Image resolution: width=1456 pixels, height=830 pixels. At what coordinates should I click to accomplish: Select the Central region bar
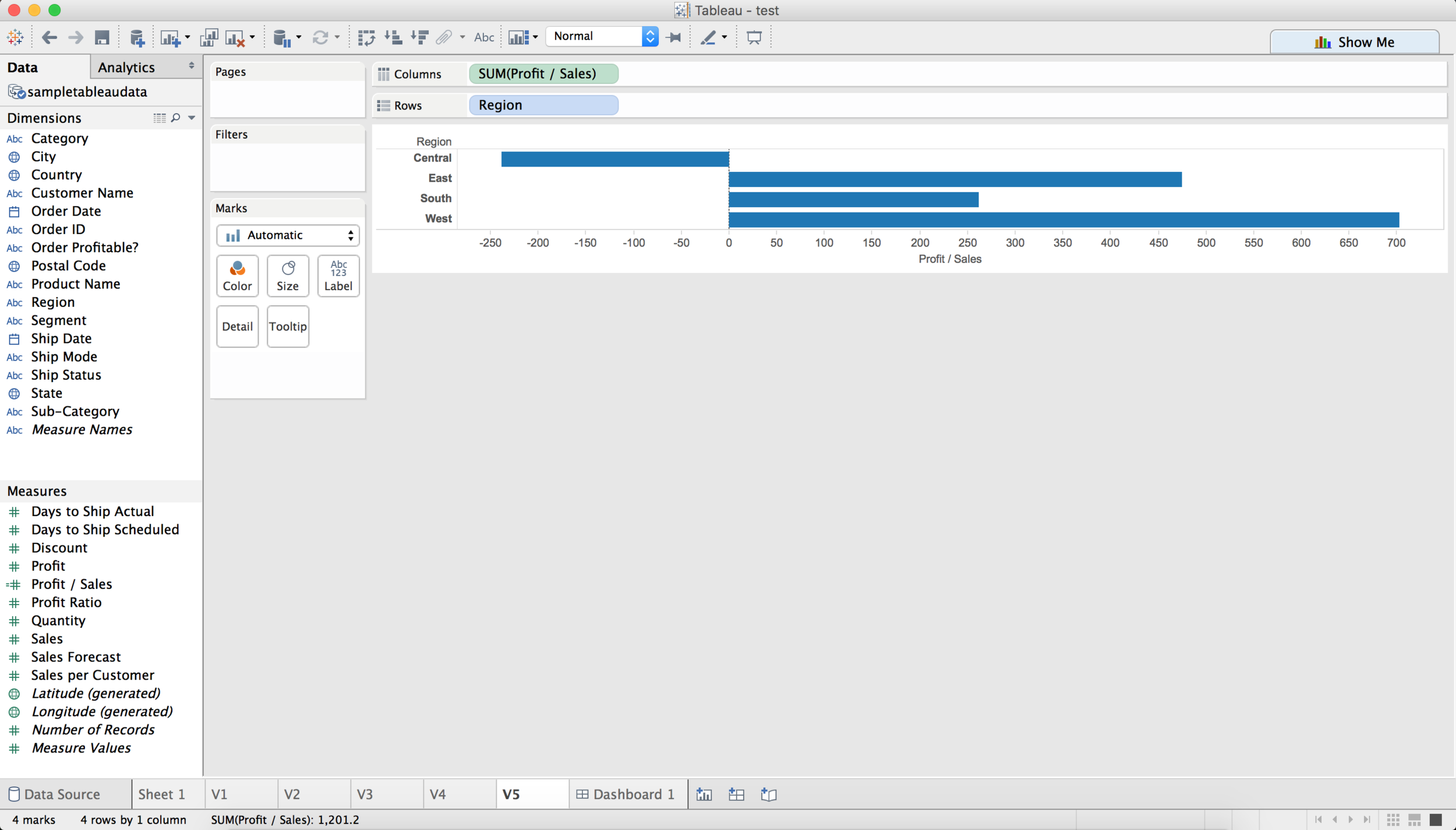[615, 159]
